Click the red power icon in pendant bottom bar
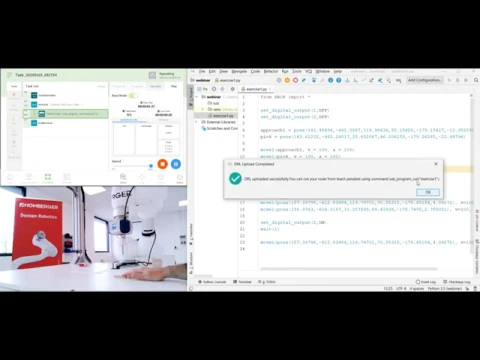The height and width of the screenshot is (360, 480). coord(180,177)
